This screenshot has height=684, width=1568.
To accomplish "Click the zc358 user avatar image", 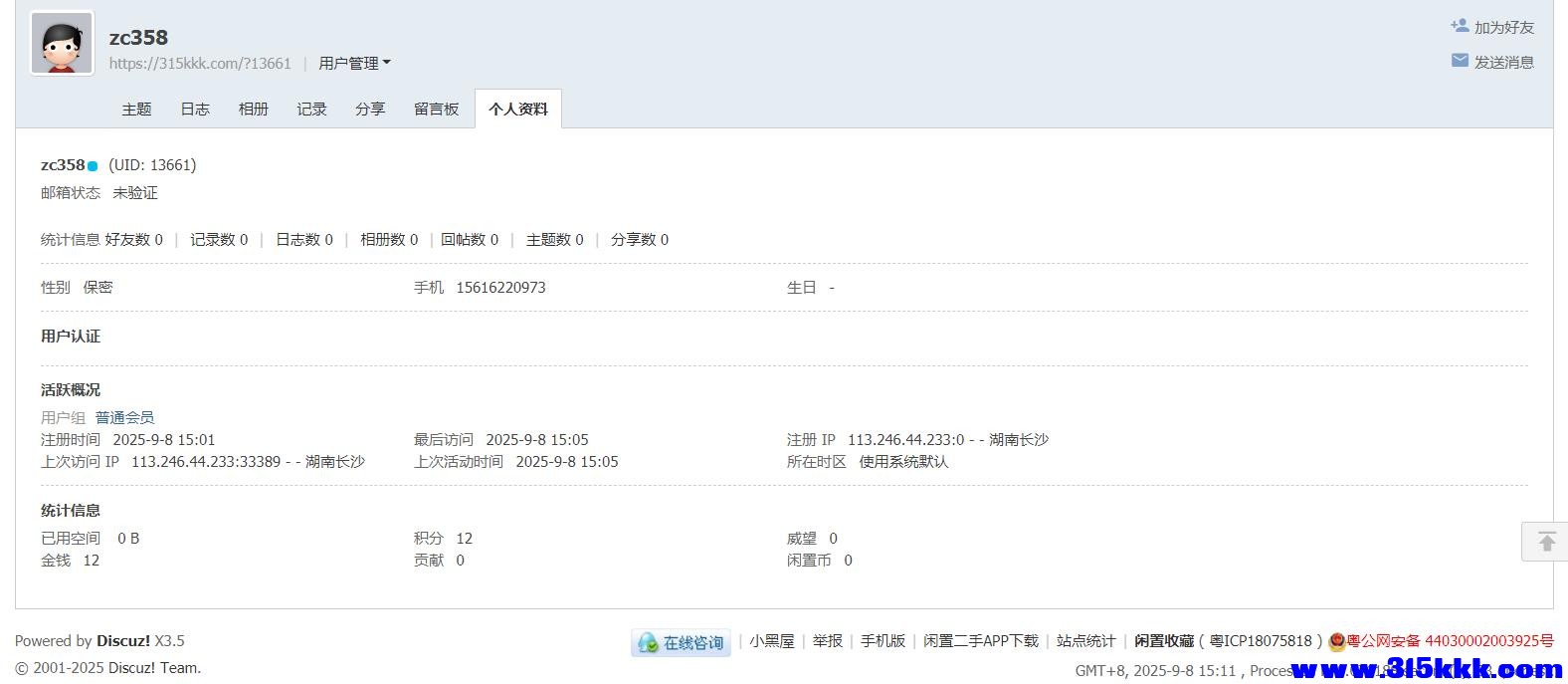I will [x=62, y=44].
